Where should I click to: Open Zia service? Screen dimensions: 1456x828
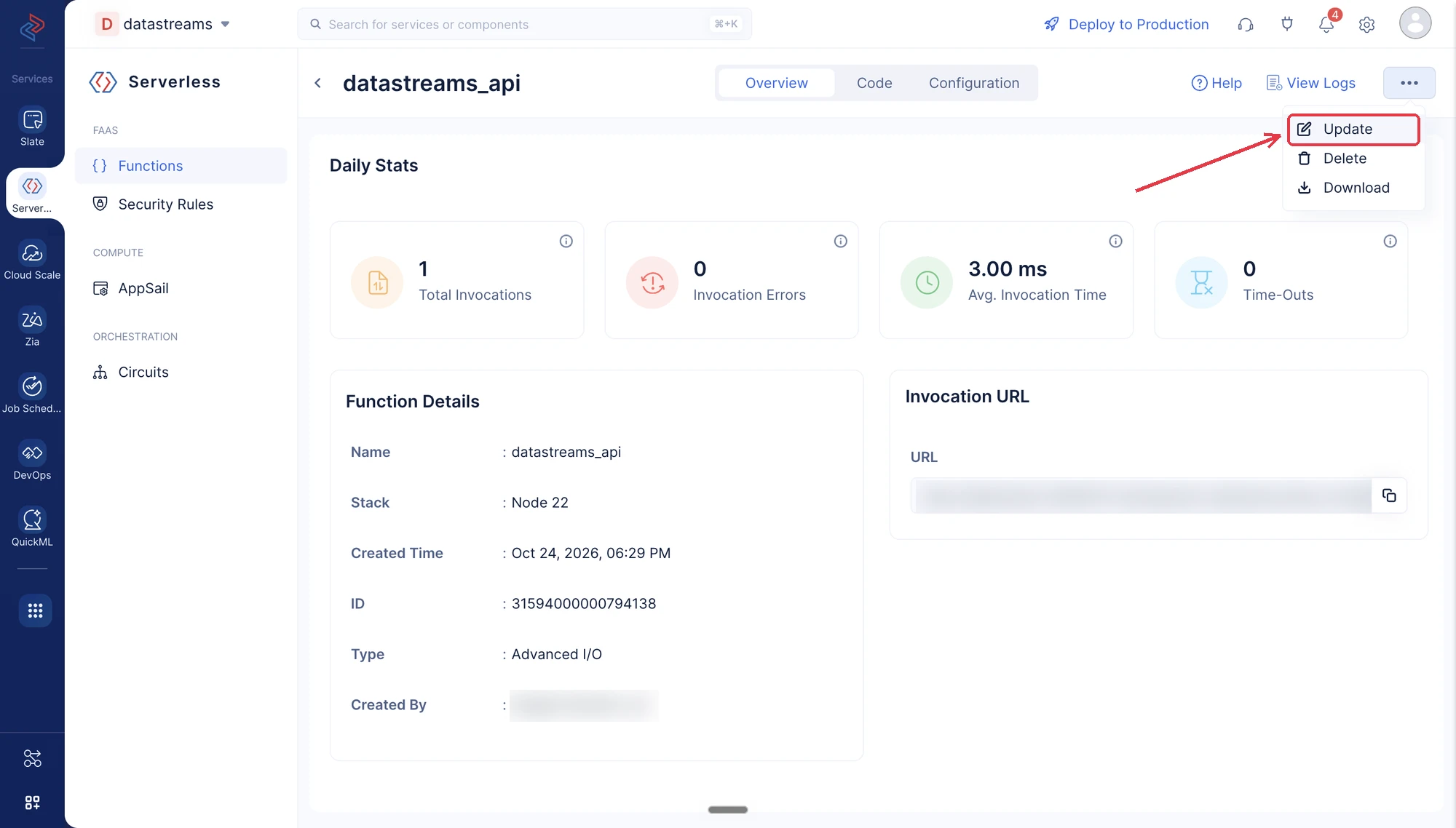click(32, 327)
